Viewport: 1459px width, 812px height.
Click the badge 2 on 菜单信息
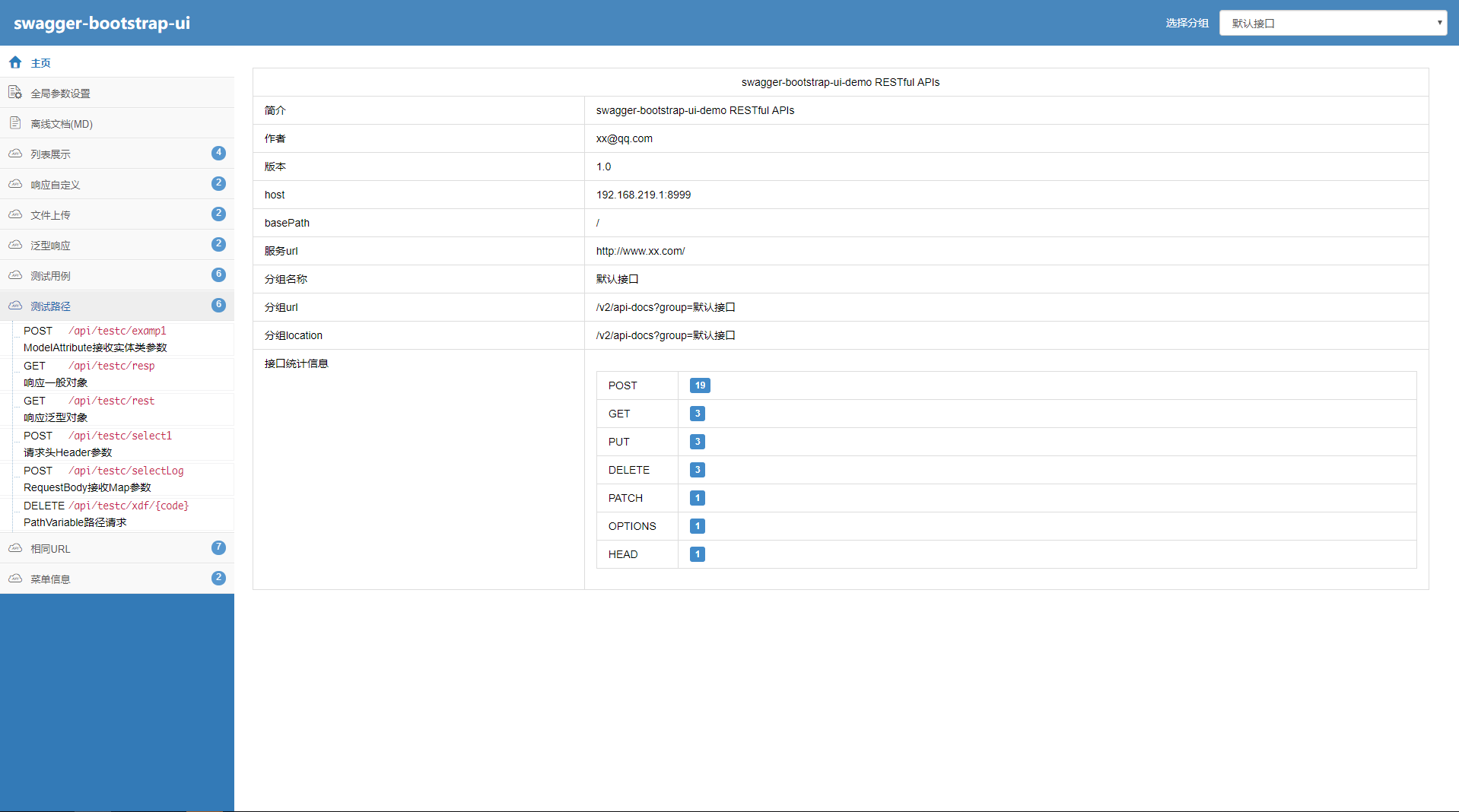click(x=218, y=578)
